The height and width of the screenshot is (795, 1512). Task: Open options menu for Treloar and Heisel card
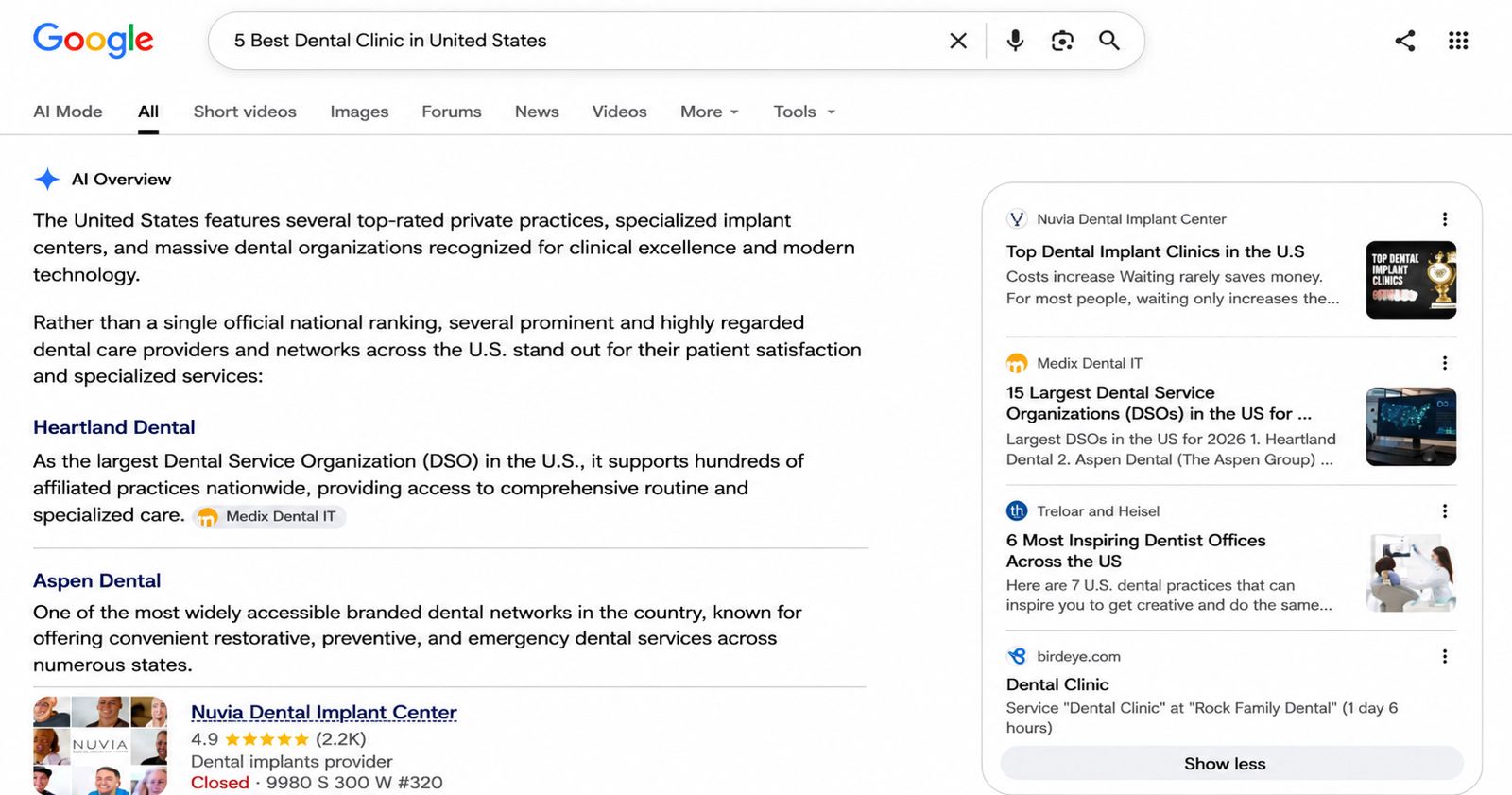1444,511
